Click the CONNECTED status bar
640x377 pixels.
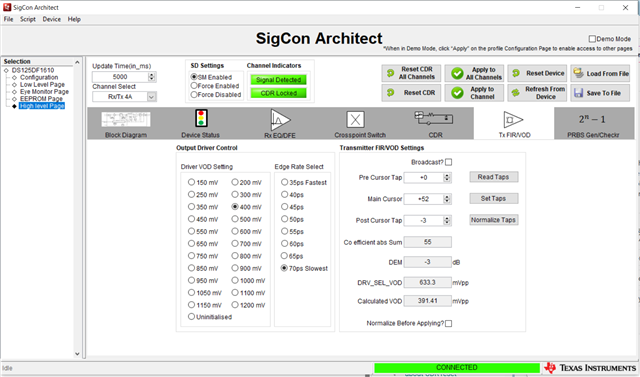tap(456, 368)
